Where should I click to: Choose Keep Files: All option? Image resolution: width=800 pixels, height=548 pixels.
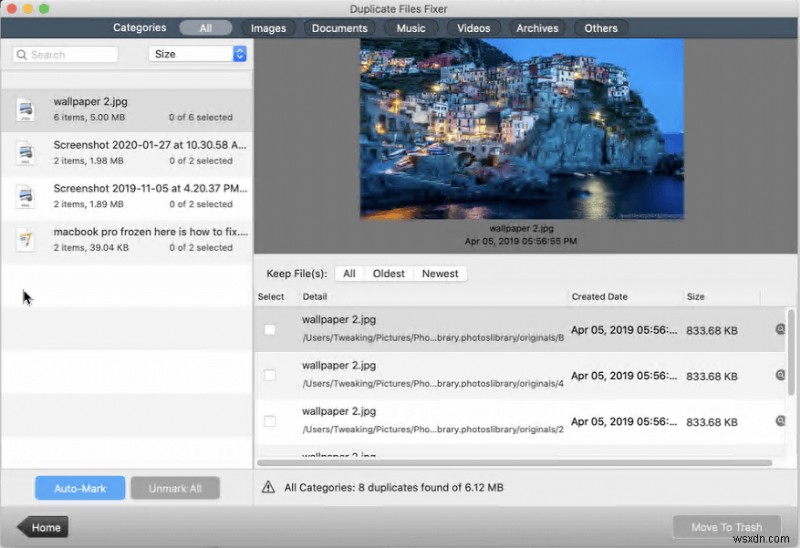click(349, 273)
